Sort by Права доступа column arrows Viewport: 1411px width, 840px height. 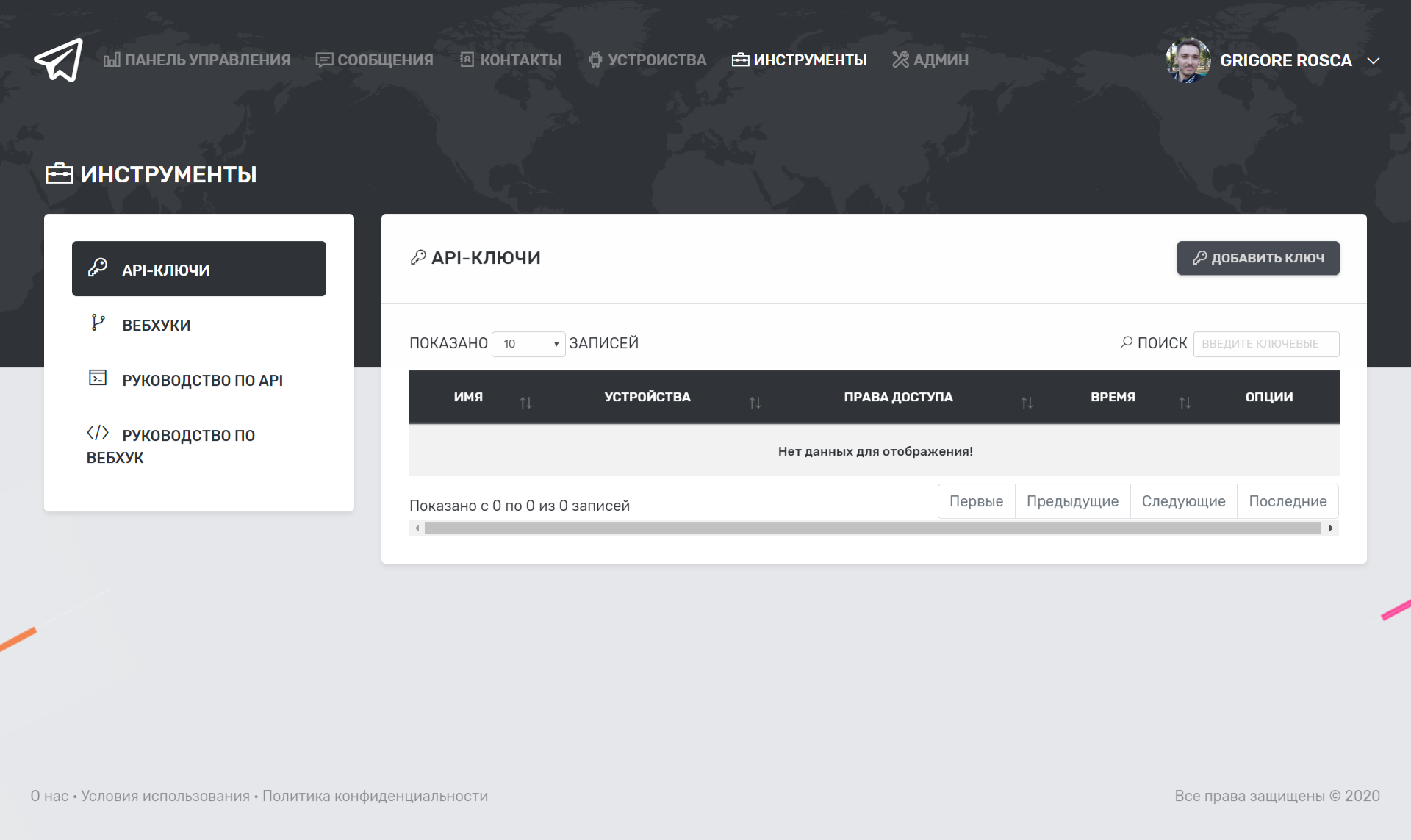[1027, 402]
